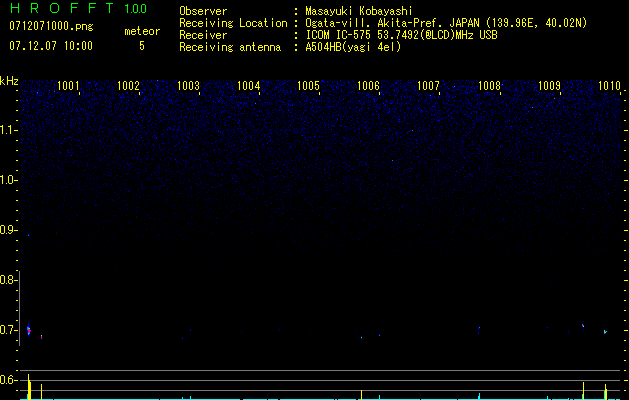Click the Ogata-vill. Akita-Pref. JAPAN location text
This screenshot has width=629, height=400.
[446, 23]
